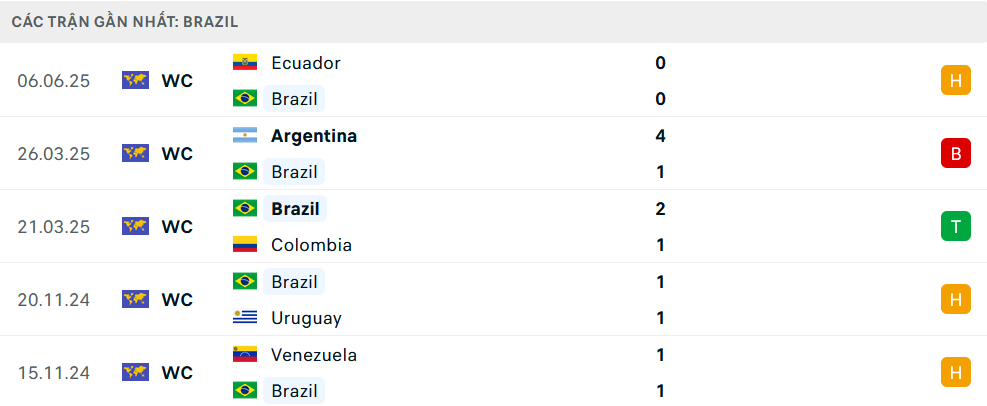Open the Argentina team link
Image resolution: width=987 pixels, height=406 pixels.
tap(313, 136)
